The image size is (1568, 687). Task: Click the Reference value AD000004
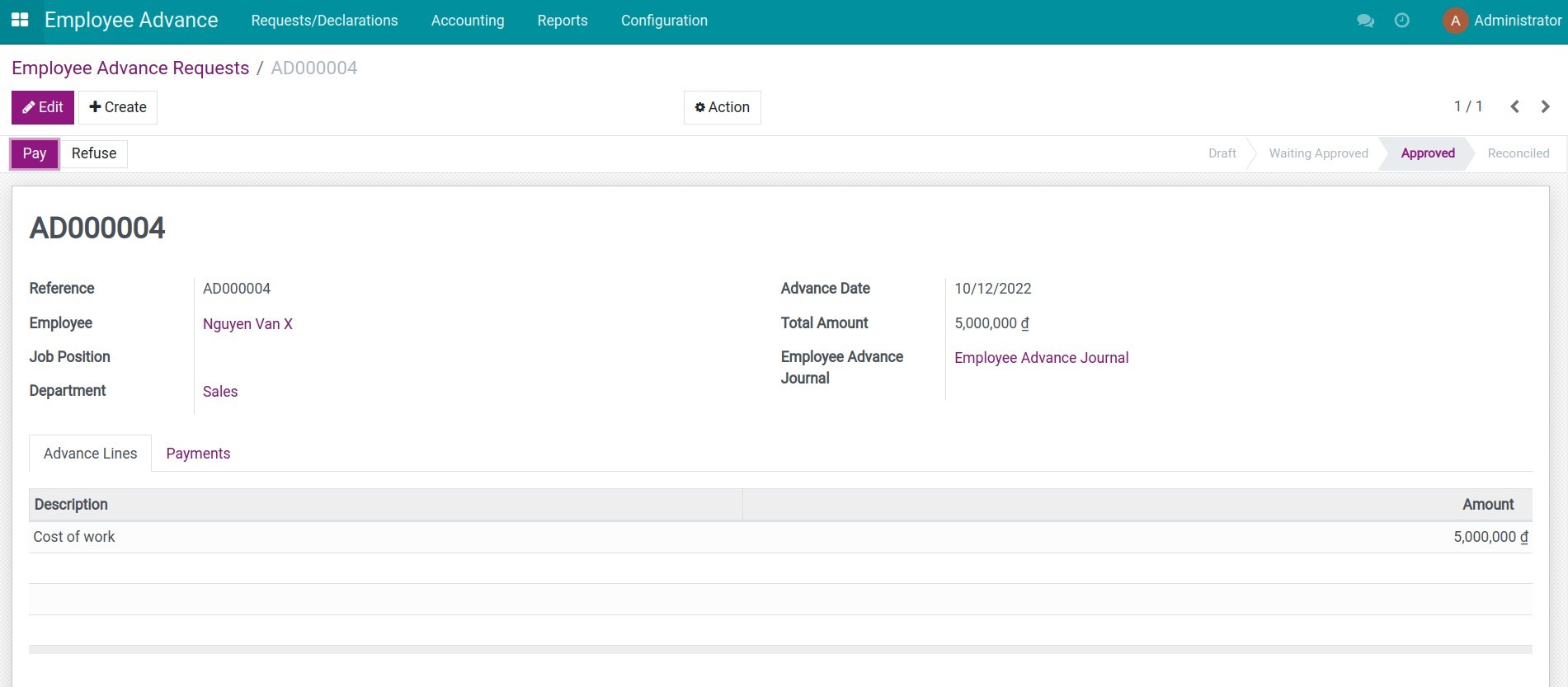point(237,289)
